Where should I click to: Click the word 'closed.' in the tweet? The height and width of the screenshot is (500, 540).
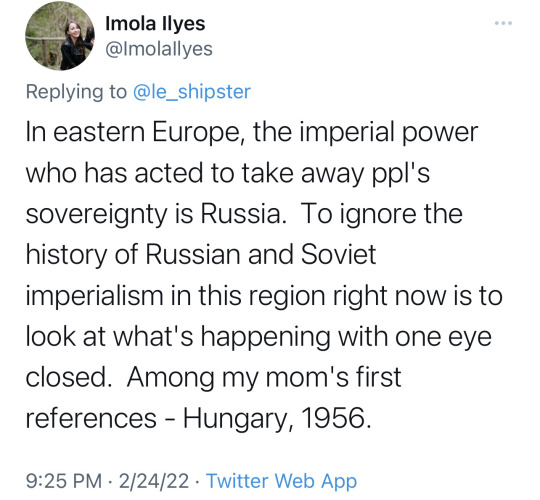(x=69, y=377)
